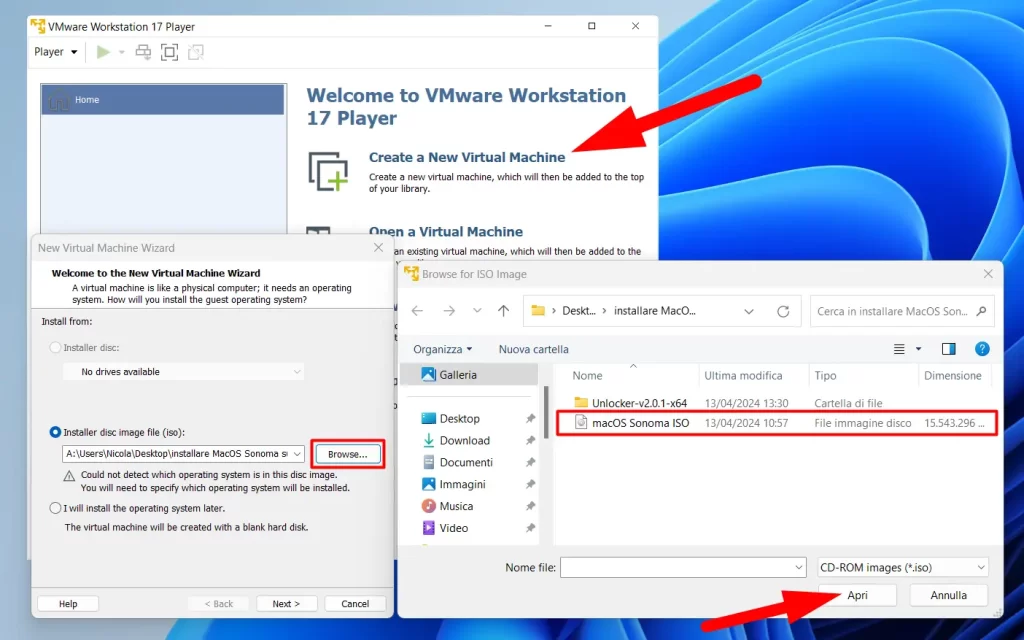Refresh the folder listing
This screenshot has width=1024, height=640.
click(x=783, y=312)
